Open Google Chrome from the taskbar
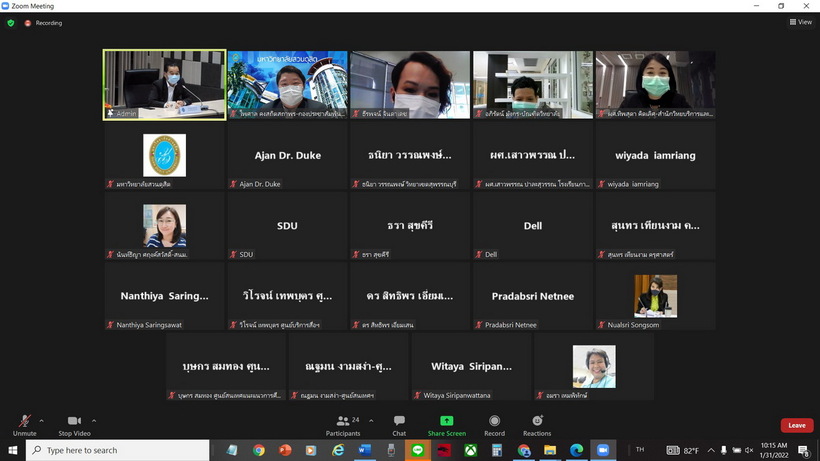The width and height of the screenshot is (820, 461). pyautogui.click(x=258, y=450)
